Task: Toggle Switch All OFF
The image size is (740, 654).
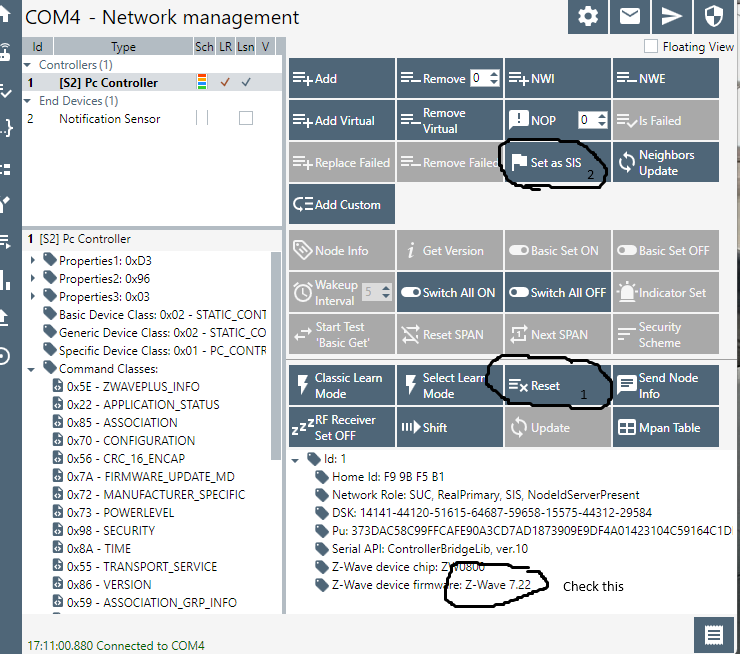Action: [x=556, y=293]
